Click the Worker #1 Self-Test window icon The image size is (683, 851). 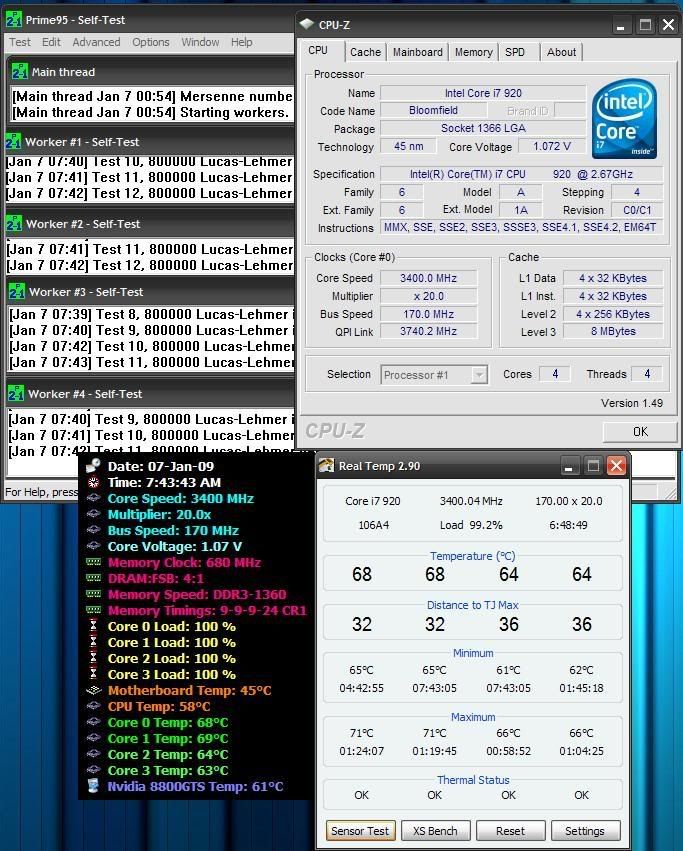tap(14, 141)
